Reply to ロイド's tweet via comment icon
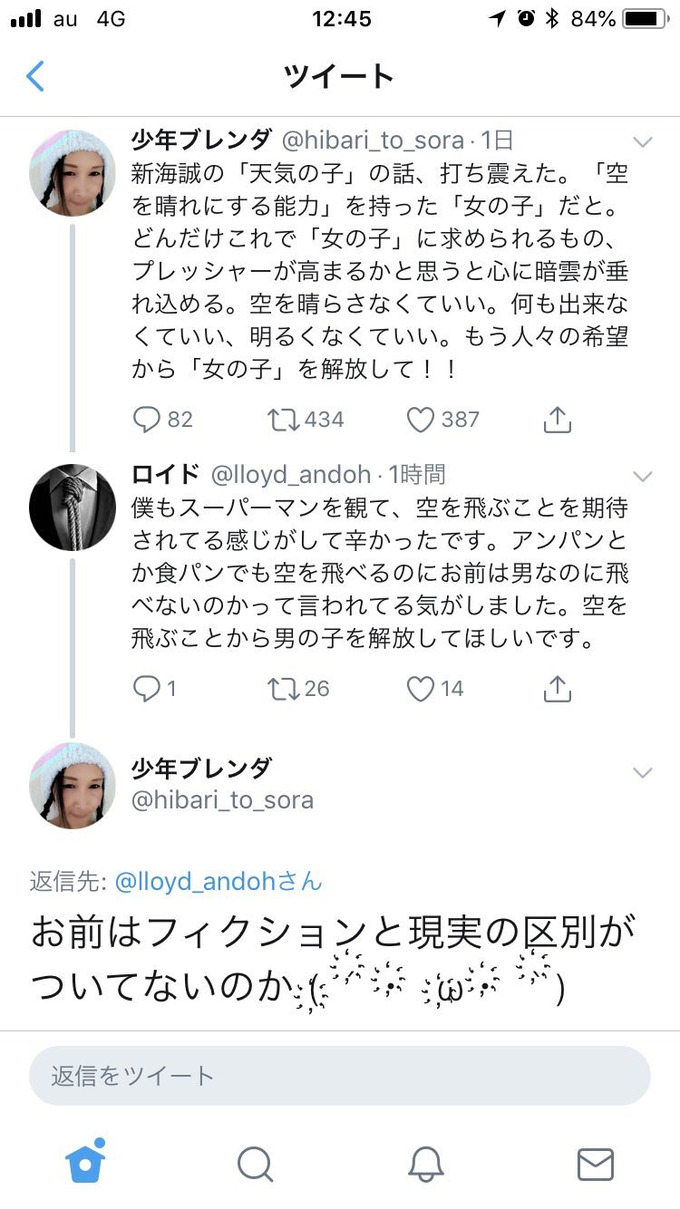 click(x=147, y=688)
